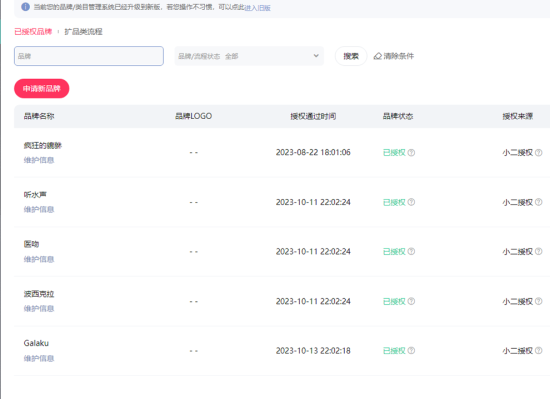The image size is (550, 399).
Task: Click help icon beside 波西克拉 已授权 status
Action: click(411, 301)
